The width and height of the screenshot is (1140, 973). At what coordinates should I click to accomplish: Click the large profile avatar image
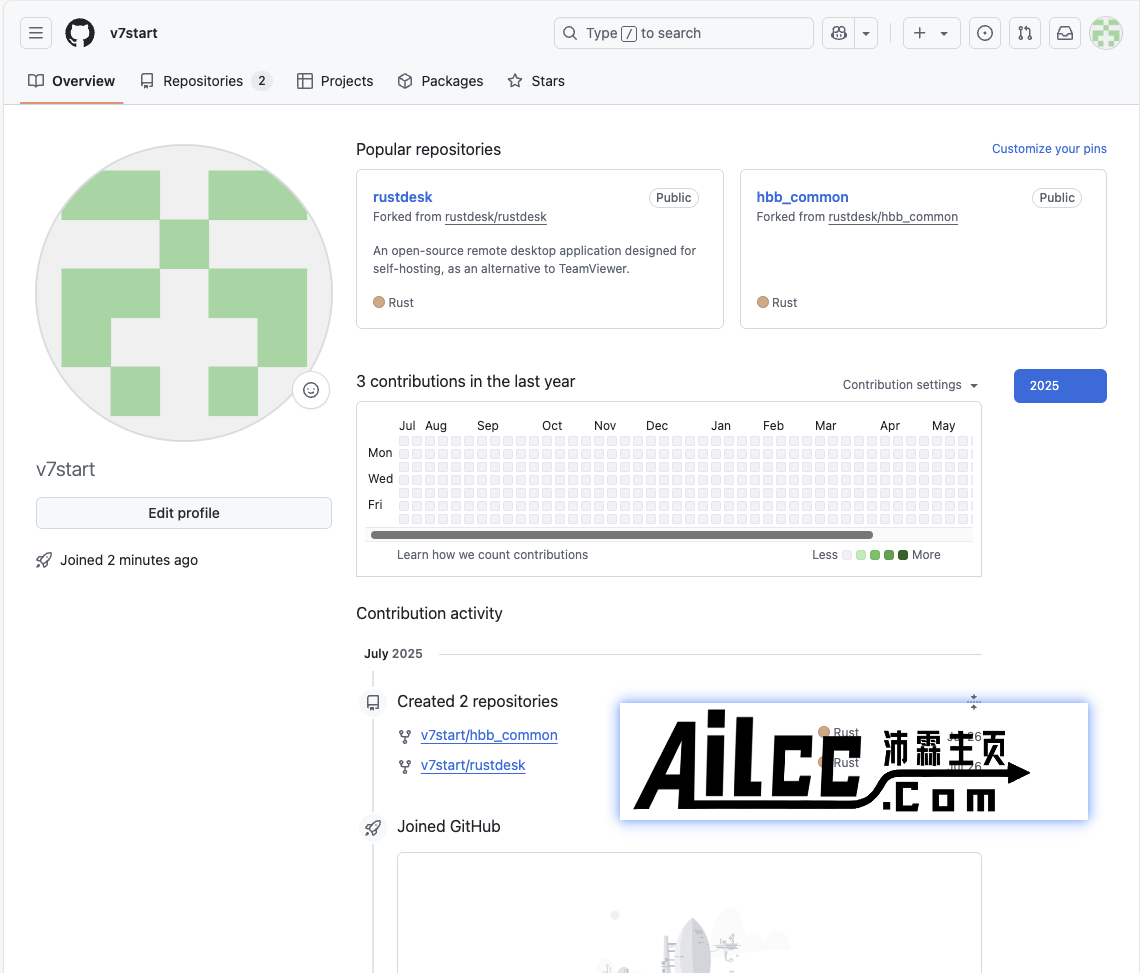184,293
